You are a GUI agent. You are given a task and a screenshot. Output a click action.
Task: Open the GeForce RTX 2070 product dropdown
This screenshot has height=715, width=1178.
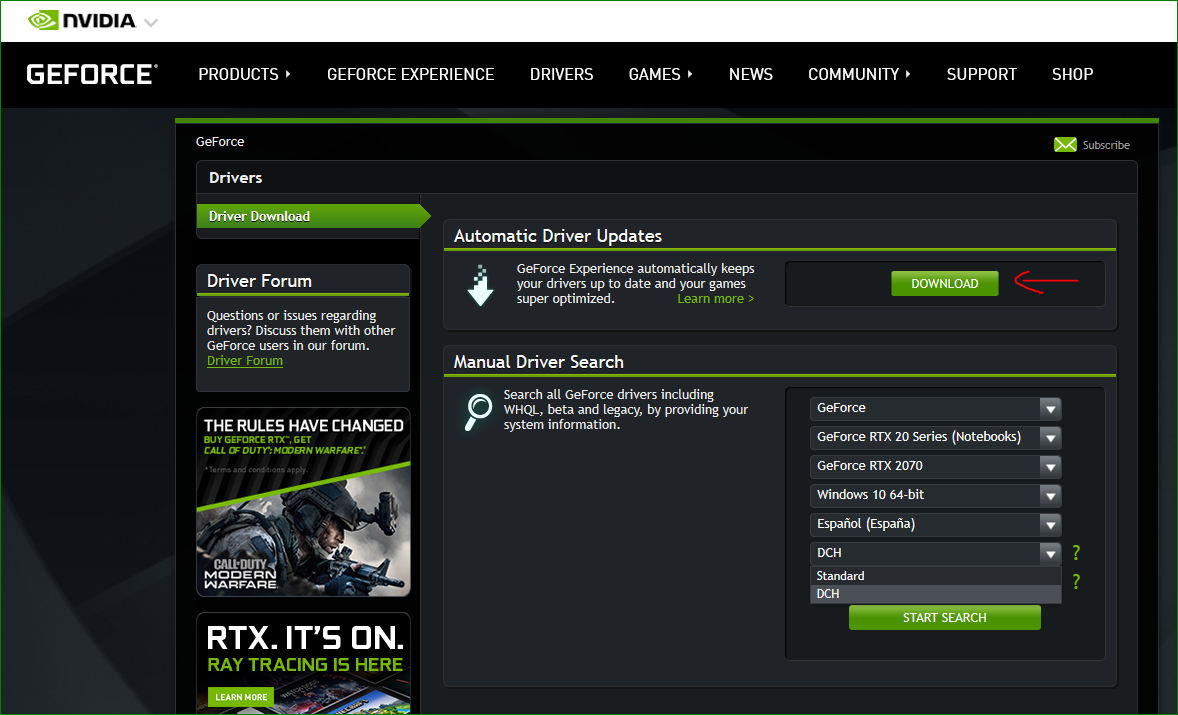[935, 466]
